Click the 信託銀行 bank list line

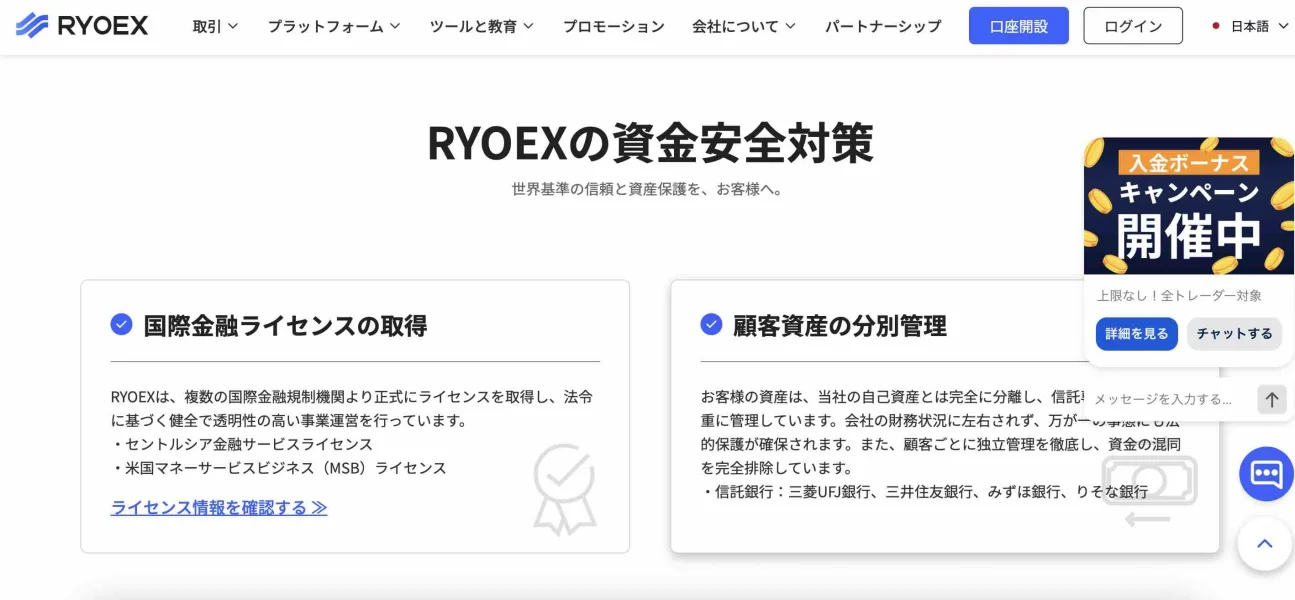pyautogui.click(x=925, y=492)
